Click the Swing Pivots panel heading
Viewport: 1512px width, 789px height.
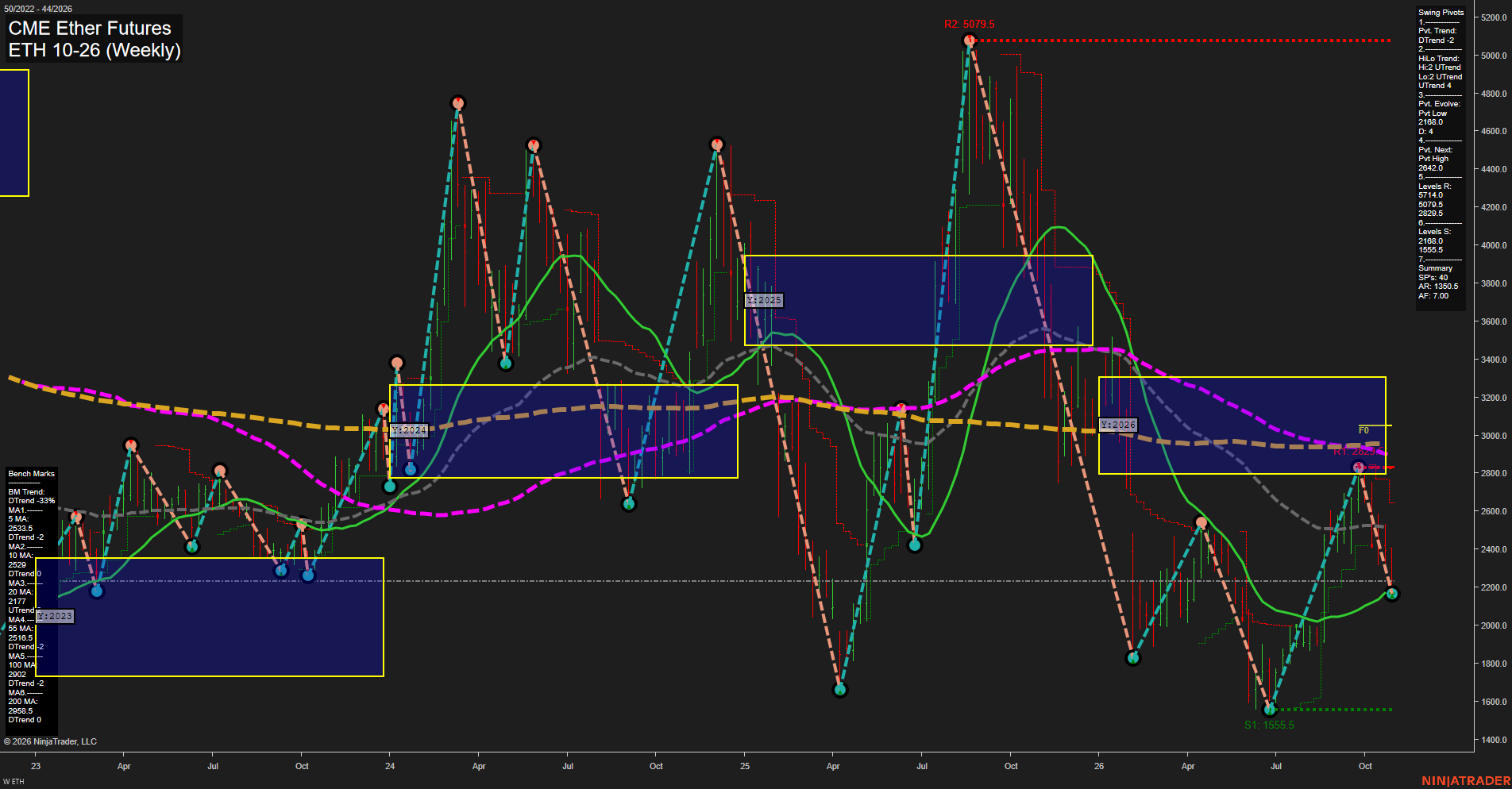1441,13
